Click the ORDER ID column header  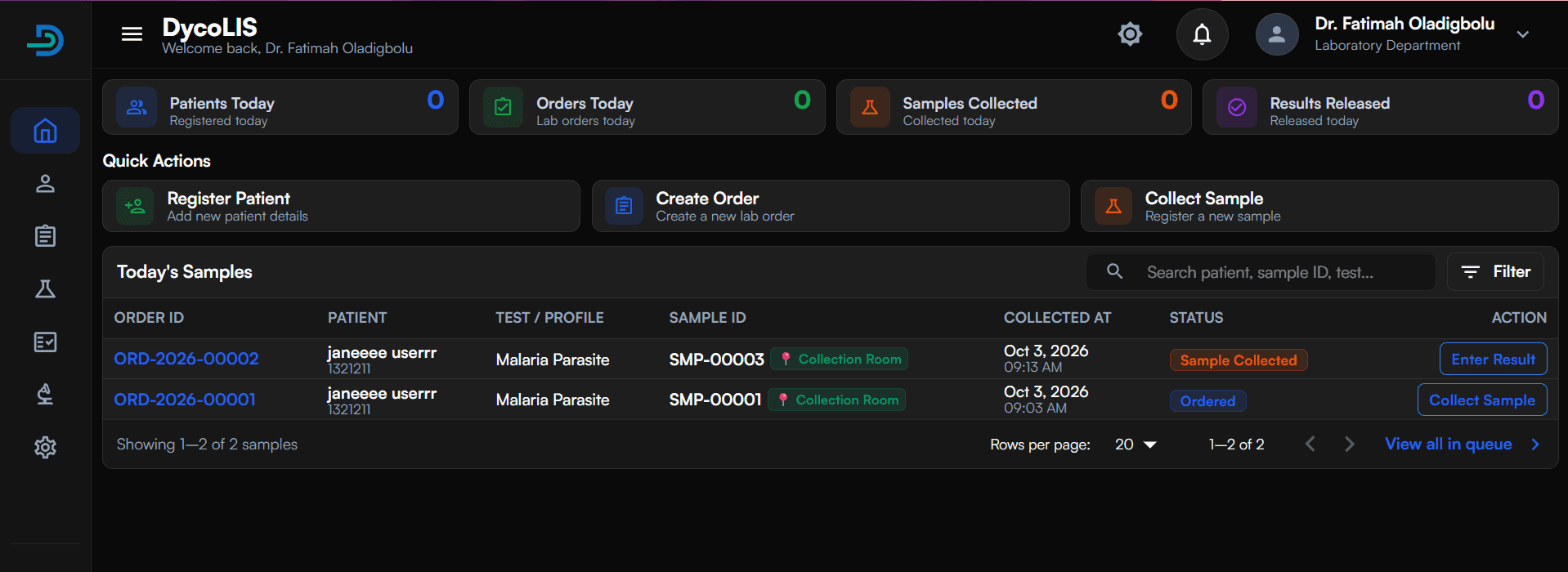[149, 318]
